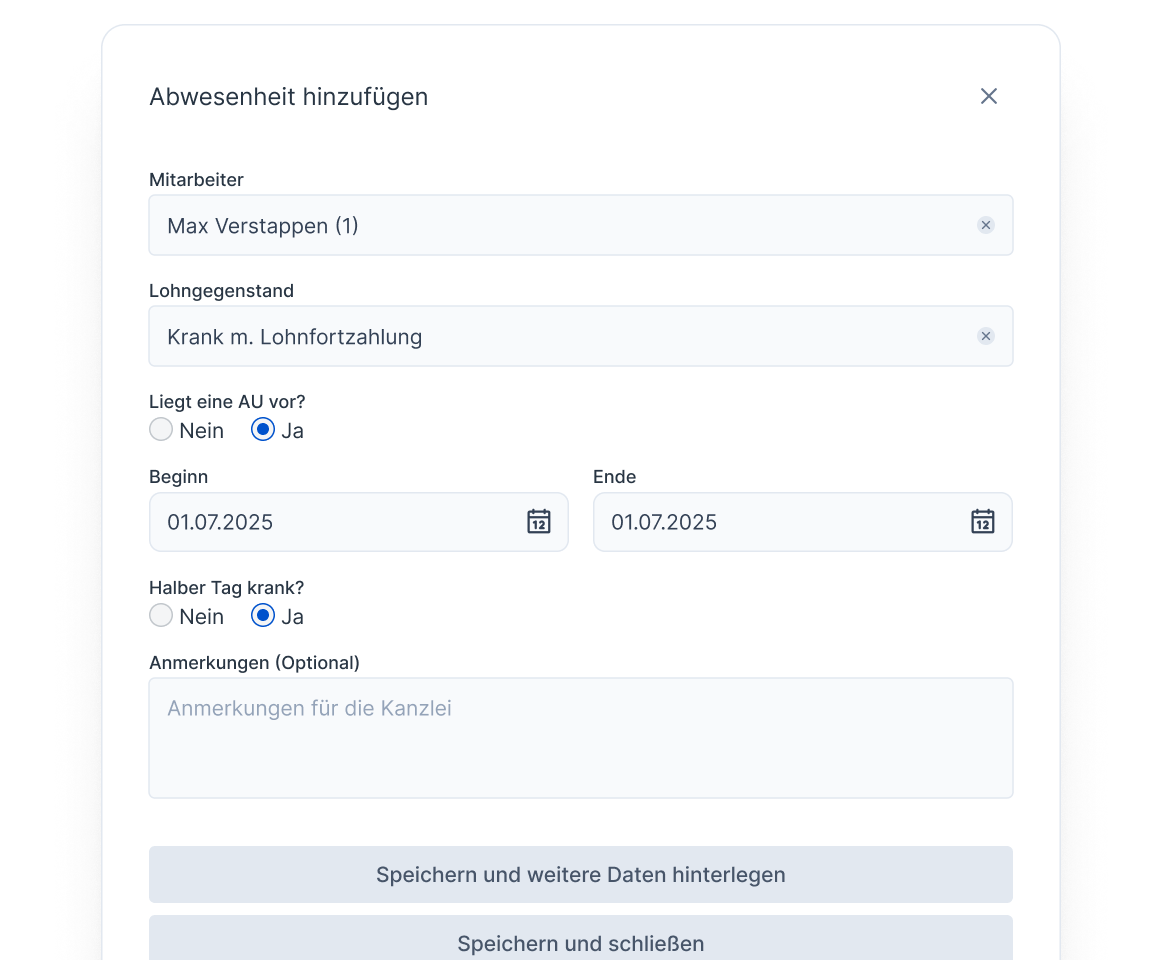Image resolution: width=1161 pixels, height=960 pixels.
Task: Select Nein for Halber Tag krank
Action: coord(161,615)
